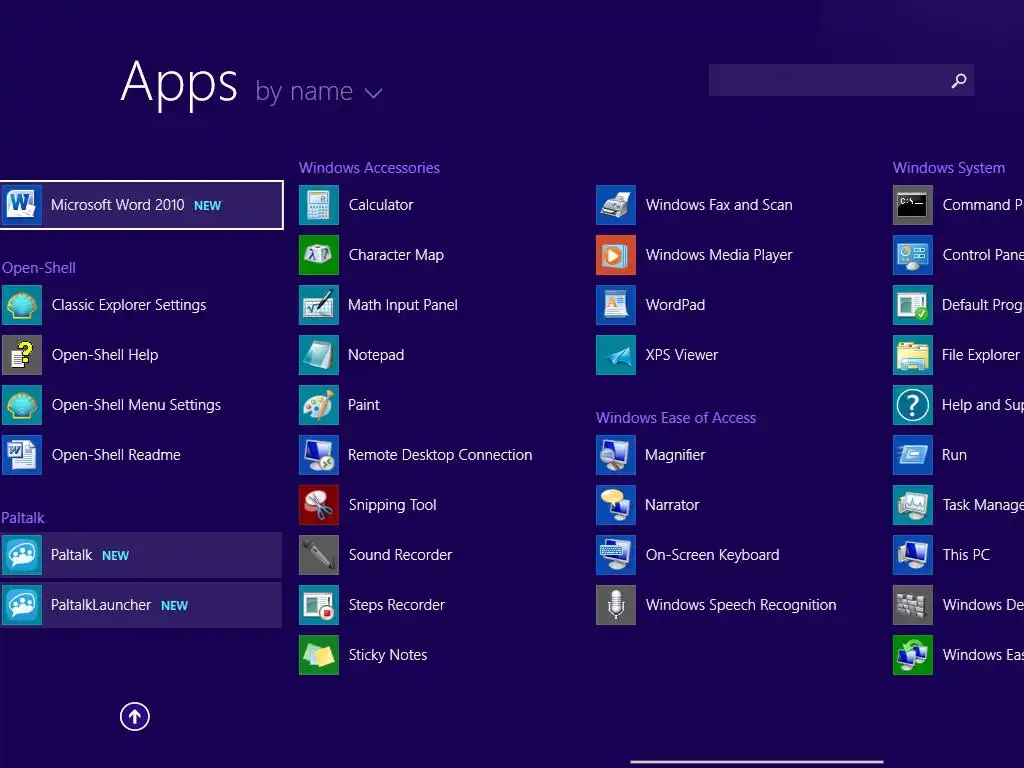Expand the 'by name' sort dropdown
The height and width of the screenshot is (768, 1024).
click(x=319, y=92)
